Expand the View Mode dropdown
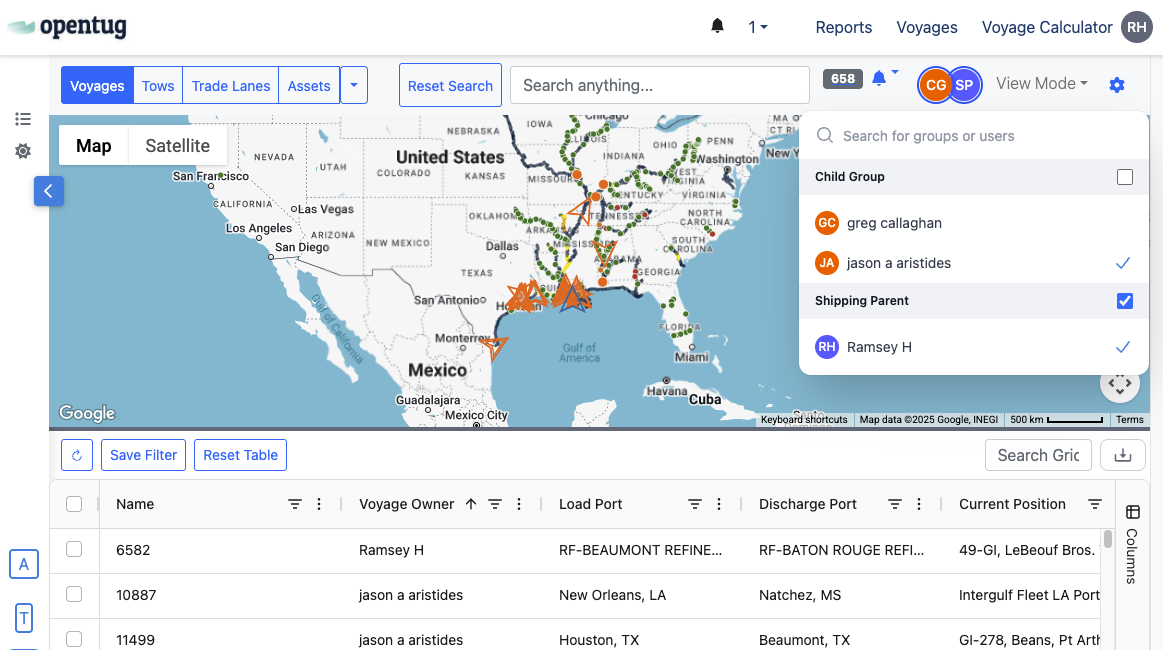This screenshot has width=1163, height=650. pyautogui.click(x=1042, y=84)
